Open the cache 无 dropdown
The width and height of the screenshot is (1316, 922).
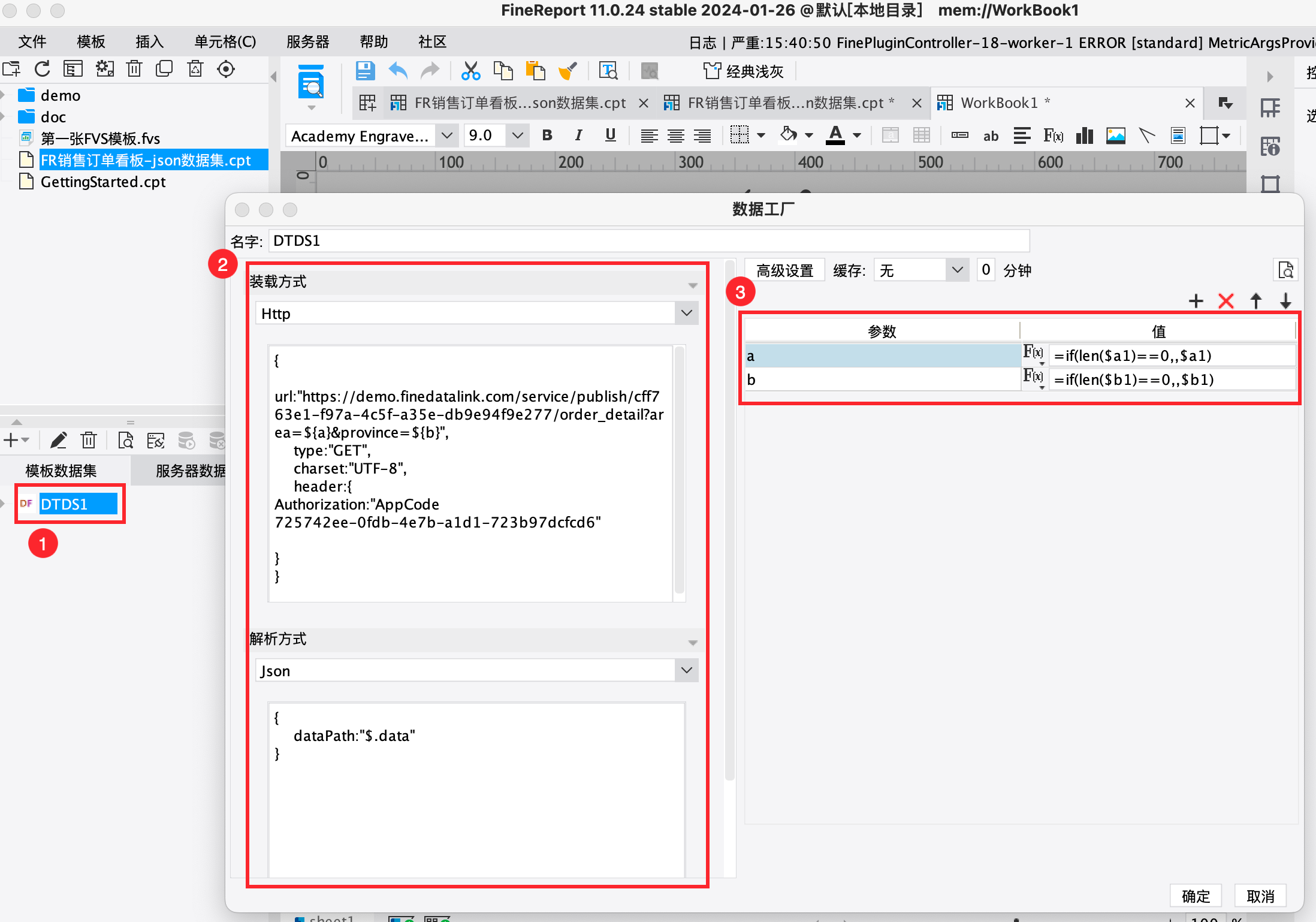pos(957,270)
